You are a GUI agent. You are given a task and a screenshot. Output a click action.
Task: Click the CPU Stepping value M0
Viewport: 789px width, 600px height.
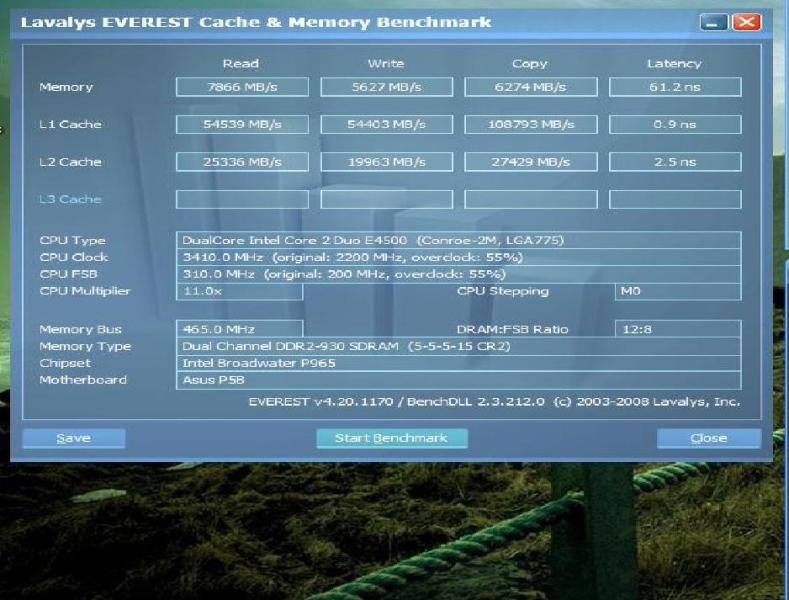678,291
